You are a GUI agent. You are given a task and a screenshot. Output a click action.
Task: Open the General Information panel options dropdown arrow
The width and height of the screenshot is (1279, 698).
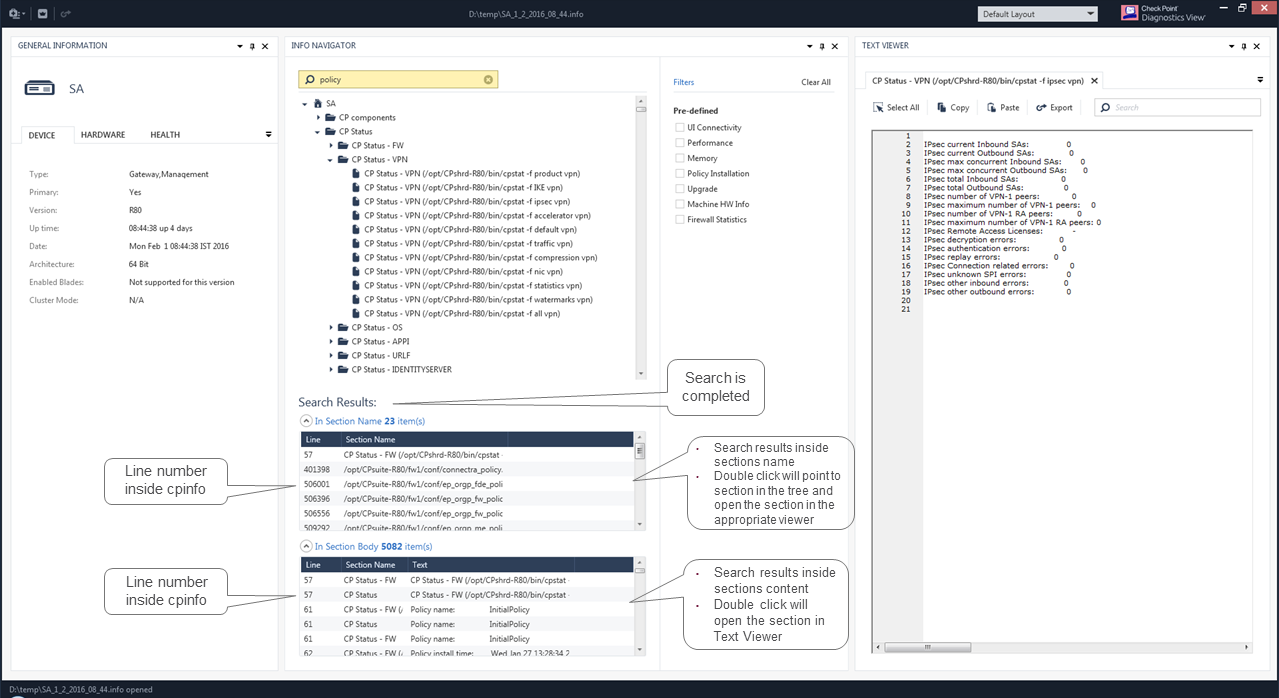coord(240,46)
